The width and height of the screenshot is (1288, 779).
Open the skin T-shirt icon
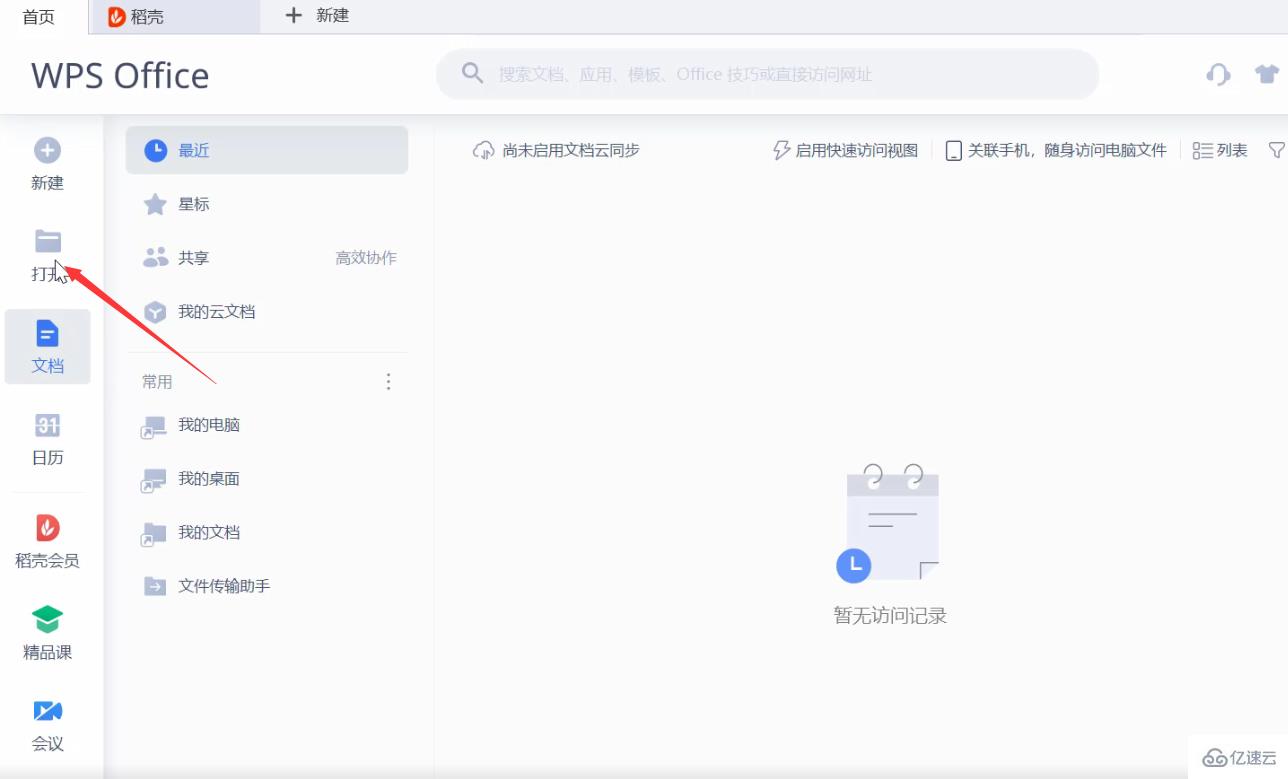pos(1267,75)
